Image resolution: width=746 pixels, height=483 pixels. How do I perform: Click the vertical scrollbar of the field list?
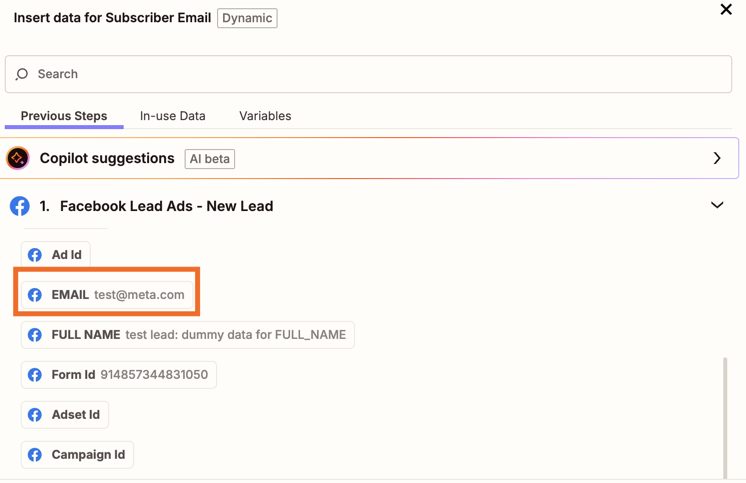point(725,418)
